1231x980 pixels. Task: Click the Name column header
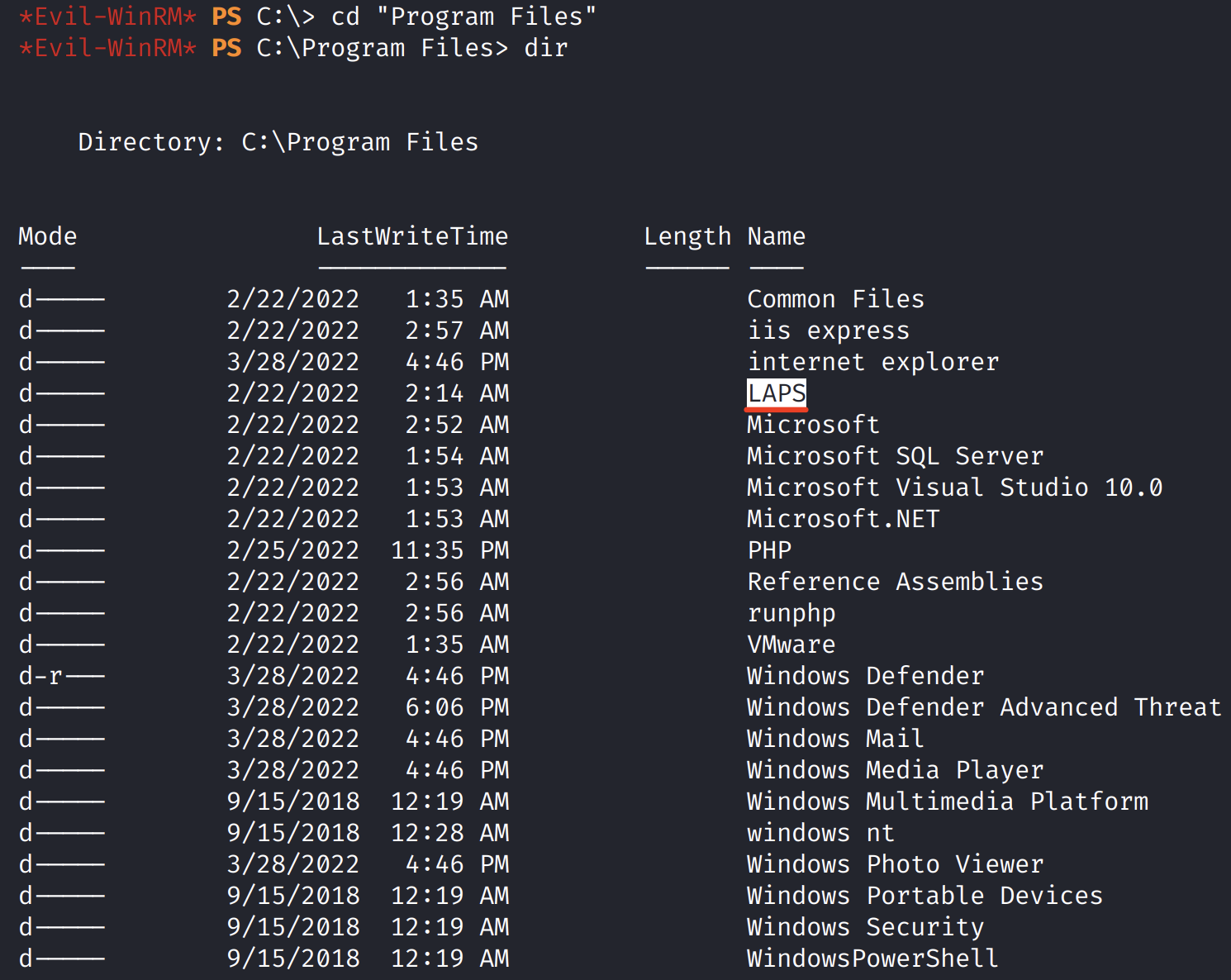point(776,236)
